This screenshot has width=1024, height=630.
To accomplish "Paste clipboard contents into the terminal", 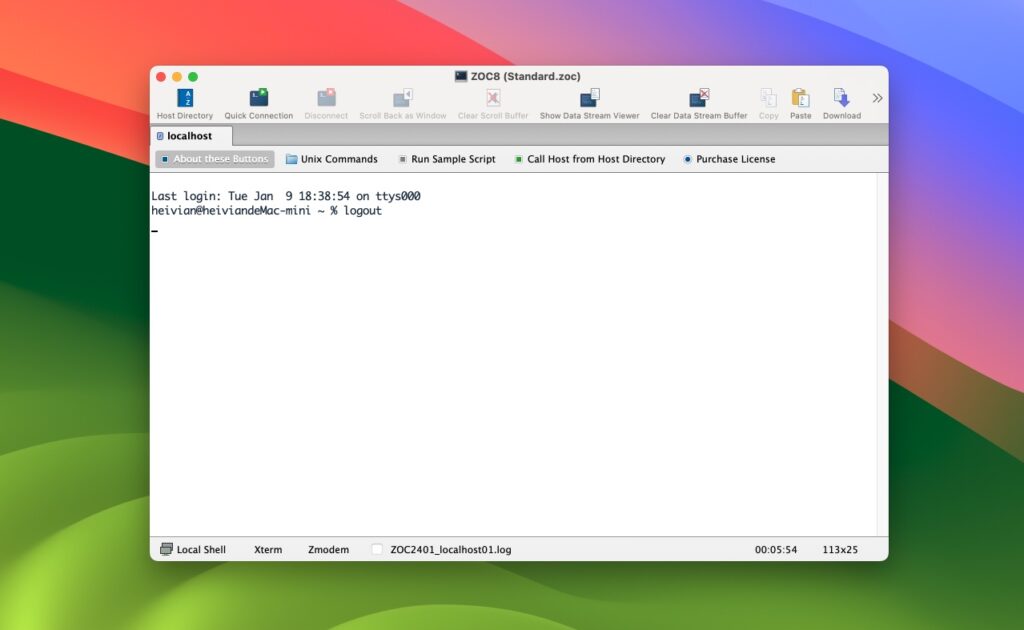I will (800, 101).
